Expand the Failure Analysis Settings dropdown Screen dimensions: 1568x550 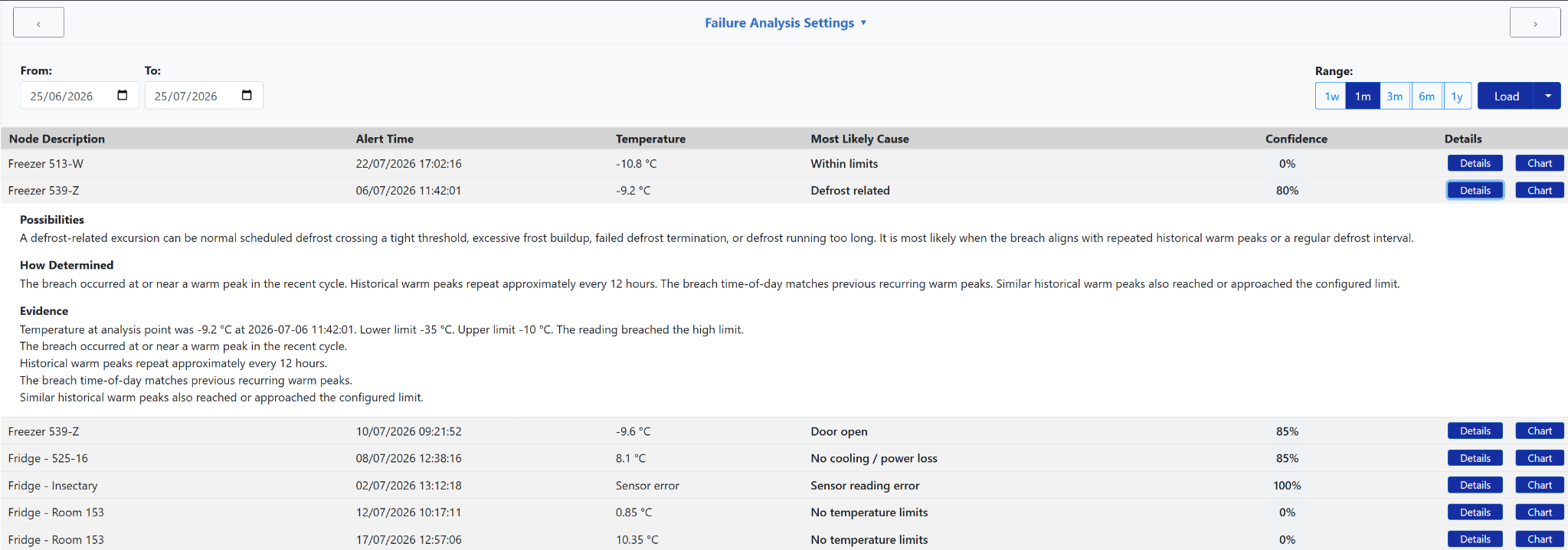click(786, 23)
